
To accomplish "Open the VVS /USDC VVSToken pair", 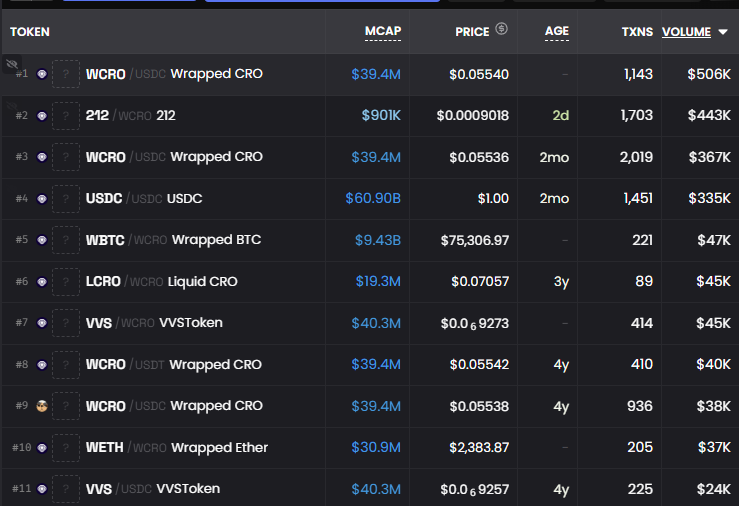I will (153, 489).
